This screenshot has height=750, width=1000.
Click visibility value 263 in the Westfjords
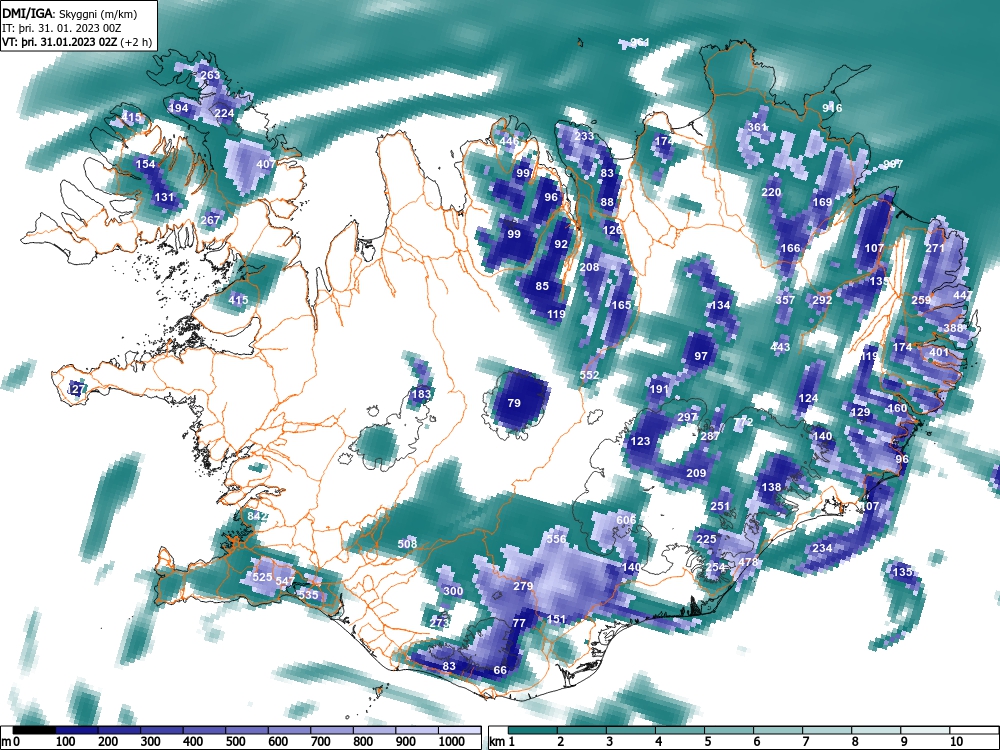point(210,75)
